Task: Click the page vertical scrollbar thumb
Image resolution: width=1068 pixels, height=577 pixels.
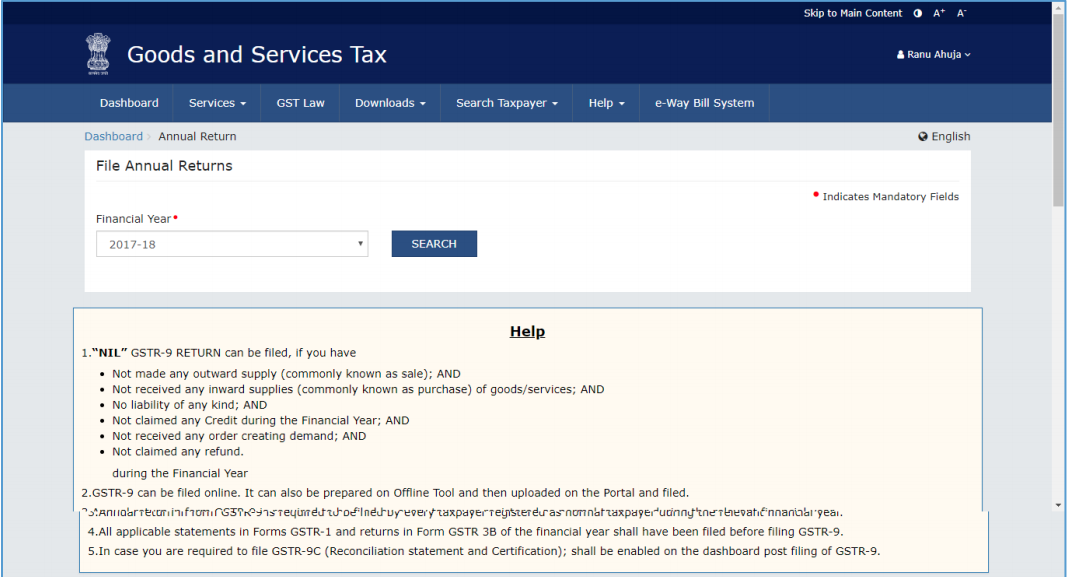Action: tap(1058, 112)
